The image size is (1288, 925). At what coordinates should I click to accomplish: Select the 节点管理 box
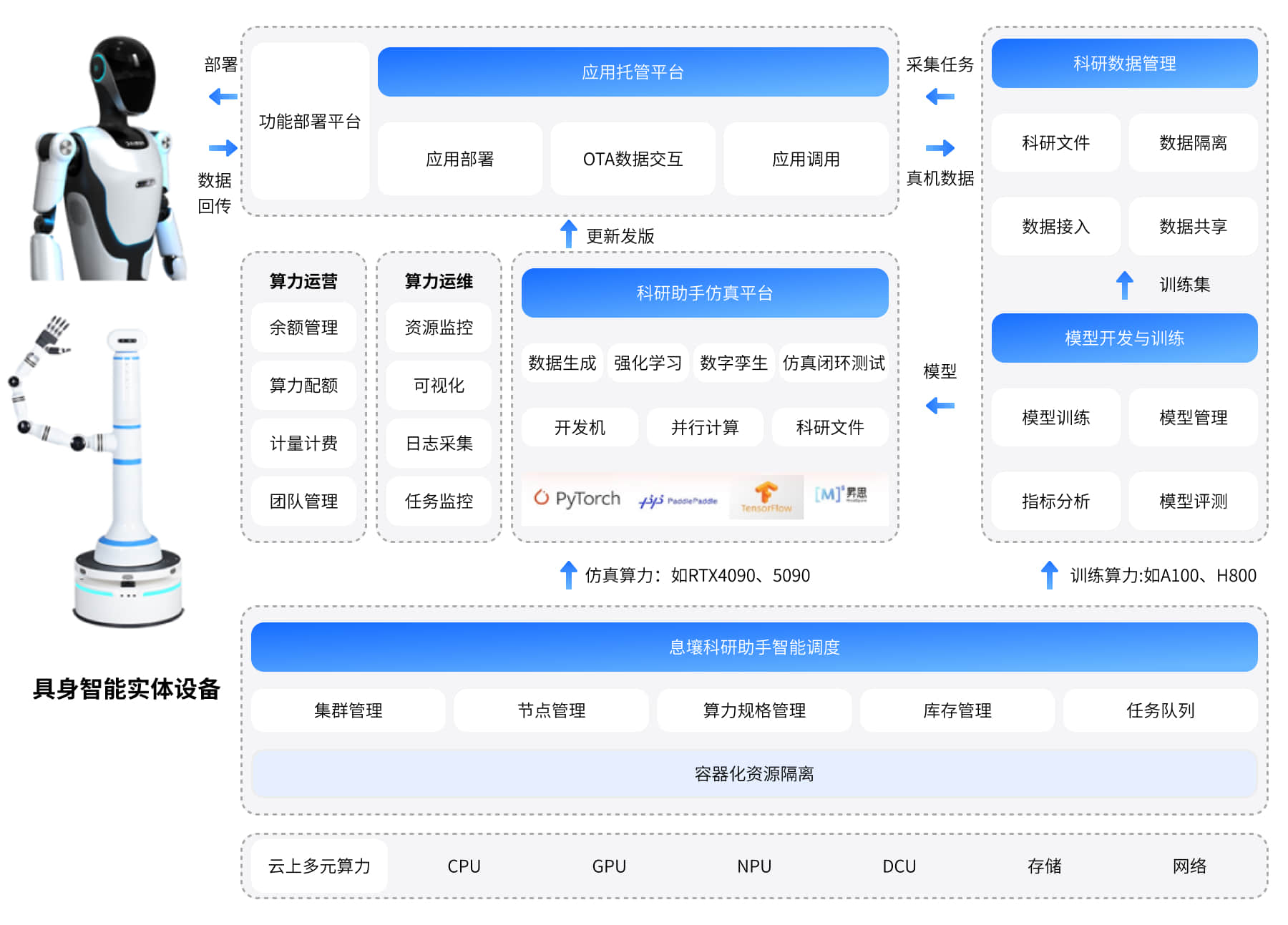pos(551,710)
